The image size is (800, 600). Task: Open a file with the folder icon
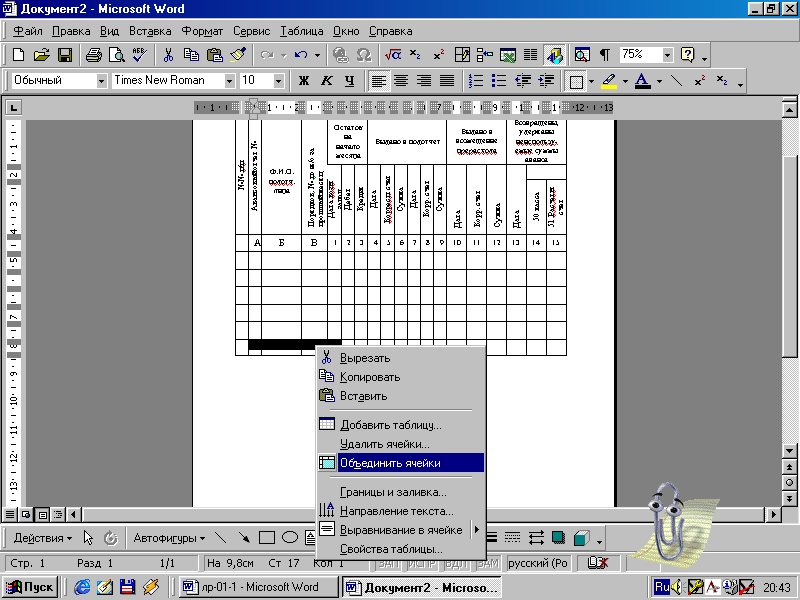41,55
